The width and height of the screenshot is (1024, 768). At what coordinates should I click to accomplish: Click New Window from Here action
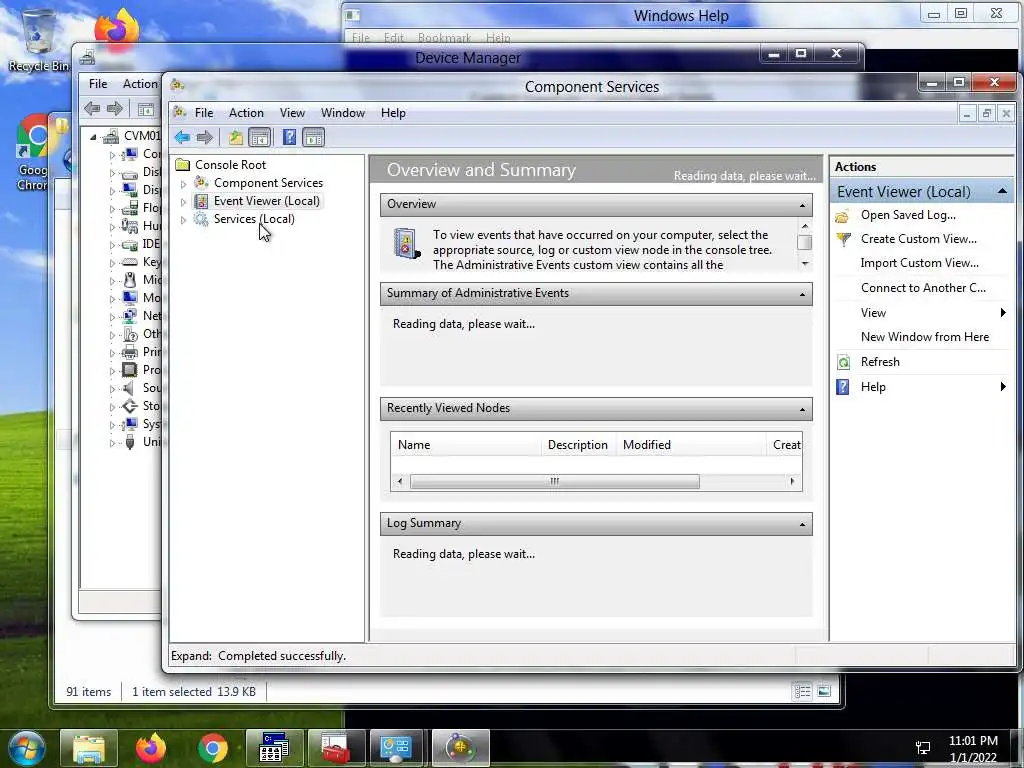(x=924, y=337)
